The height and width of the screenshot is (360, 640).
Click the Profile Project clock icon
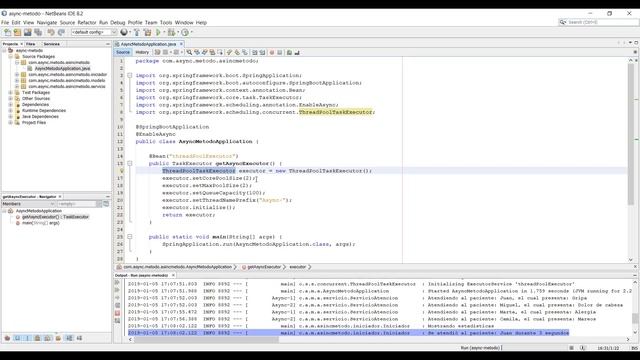185,32
